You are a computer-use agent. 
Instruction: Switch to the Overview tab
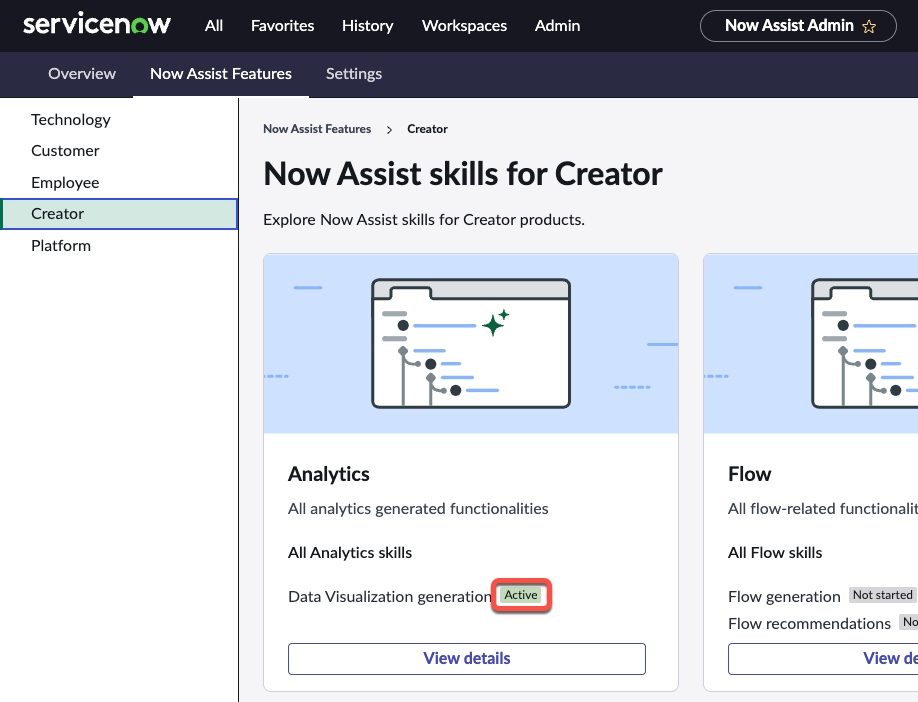point(82,74)
